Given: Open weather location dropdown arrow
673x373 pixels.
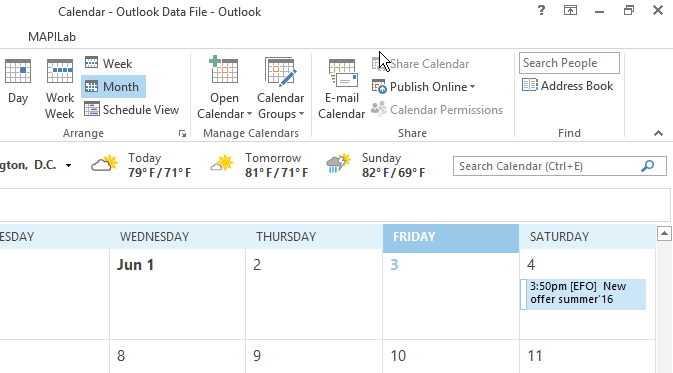Looking at the screenshot, I should point(68,165).
